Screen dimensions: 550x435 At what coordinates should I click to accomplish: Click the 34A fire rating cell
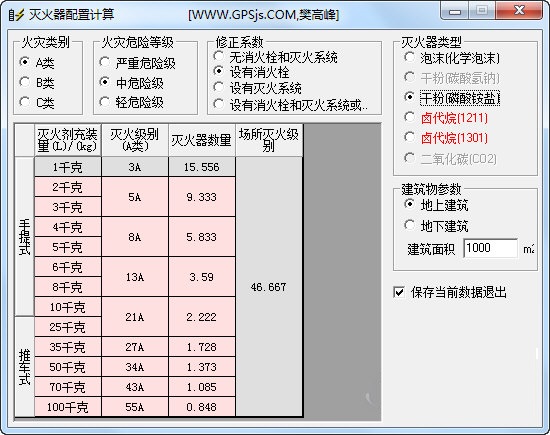coord(135,367)
